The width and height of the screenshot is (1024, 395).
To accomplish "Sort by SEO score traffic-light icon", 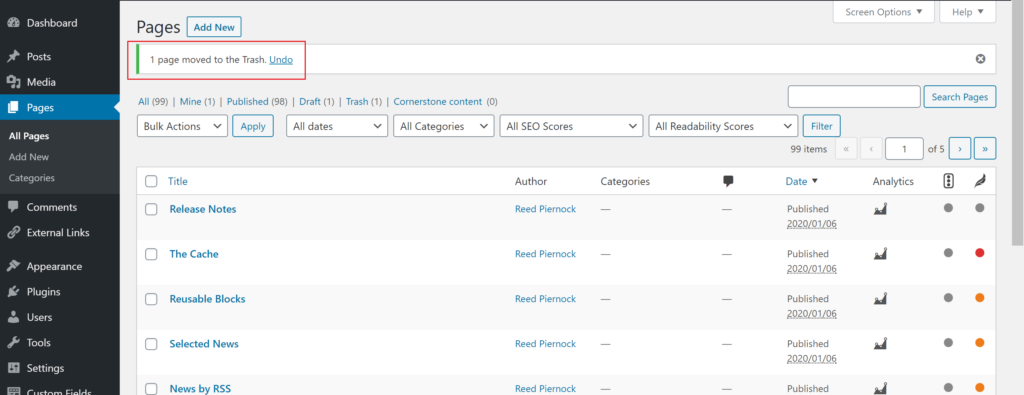I will 948,182.
